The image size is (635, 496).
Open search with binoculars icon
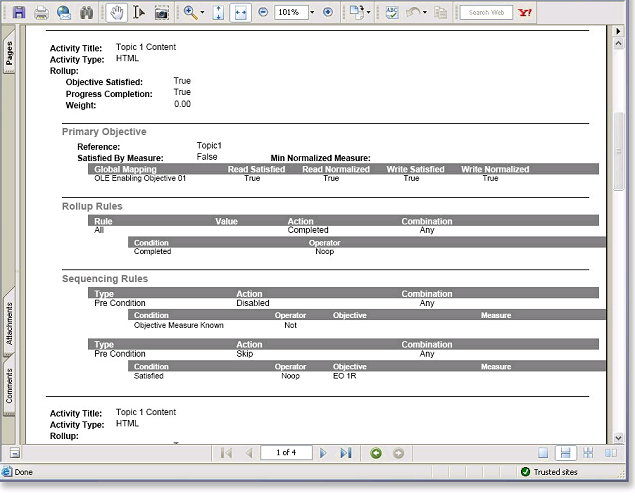coord(86,13)
